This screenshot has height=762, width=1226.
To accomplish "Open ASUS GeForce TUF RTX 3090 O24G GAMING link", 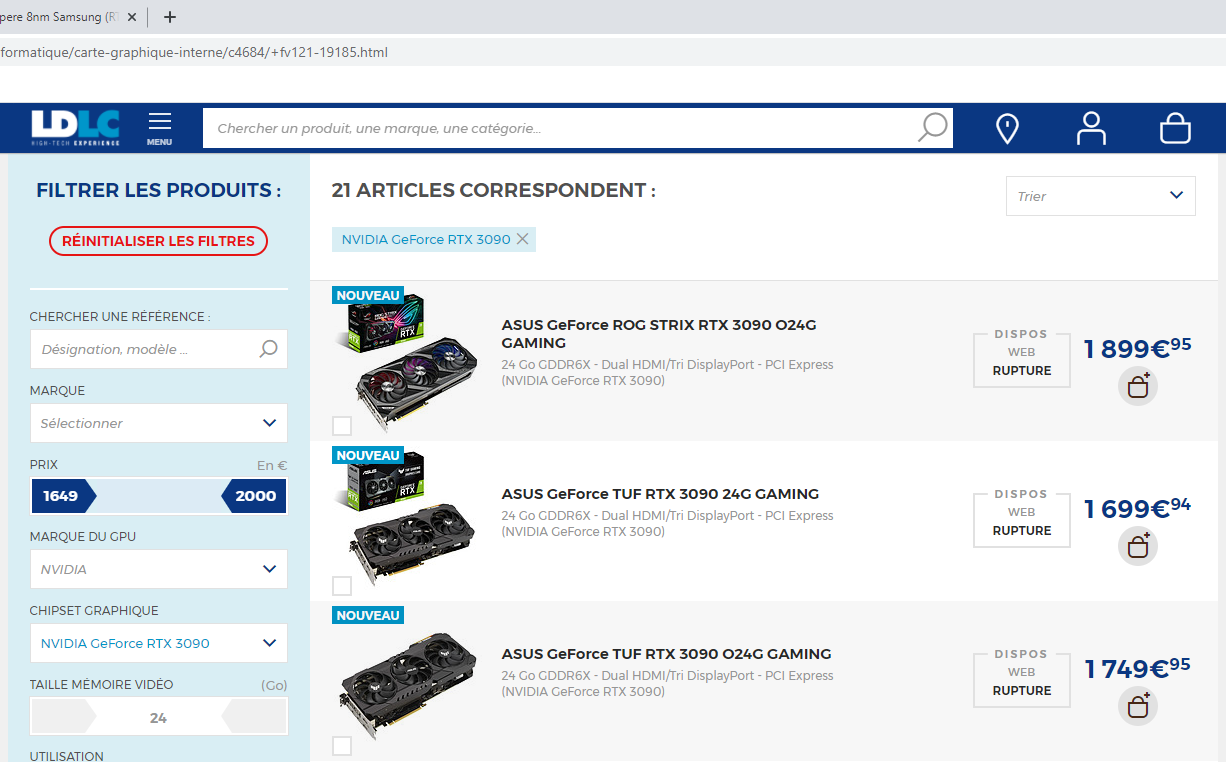I will (666, 654).
